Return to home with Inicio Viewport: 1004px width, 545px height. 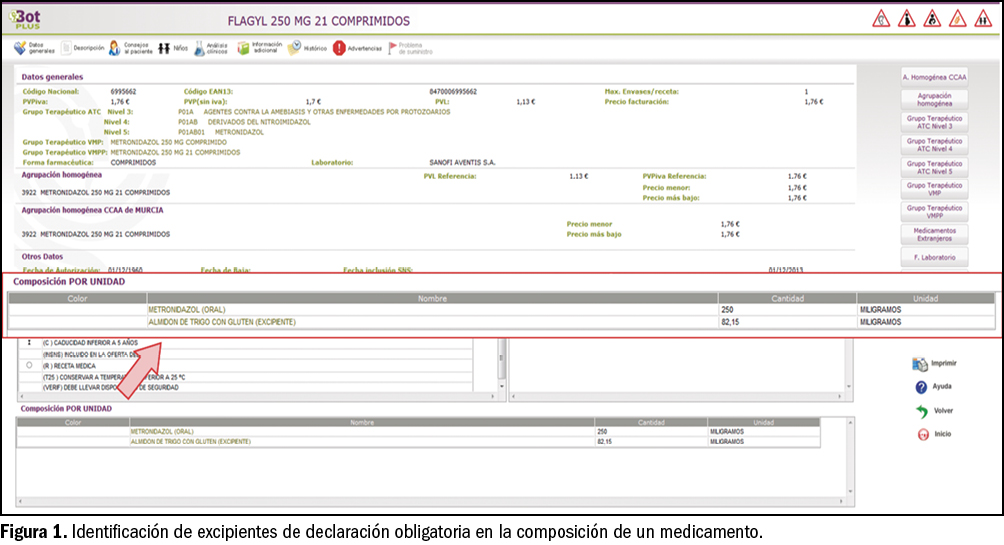(x=933, y=435)
